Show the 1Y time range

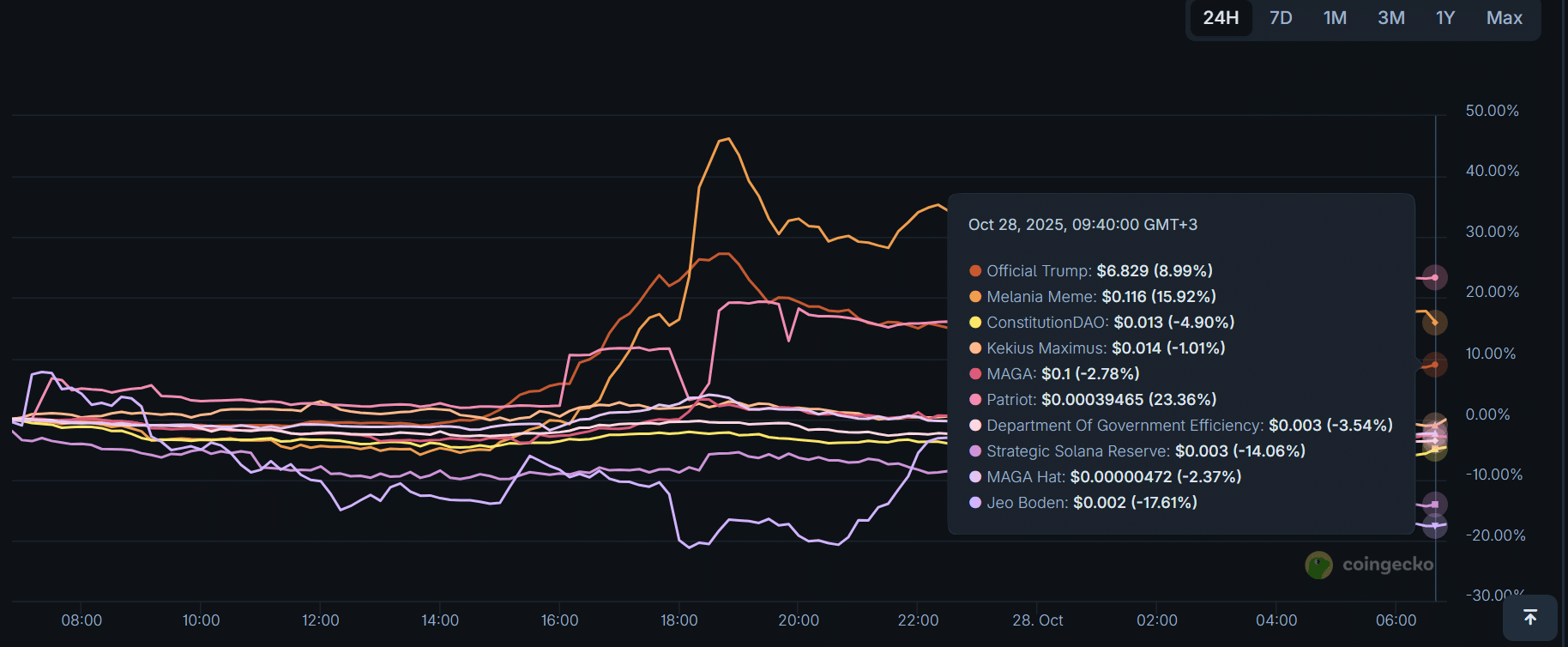tap(1444, 18)
